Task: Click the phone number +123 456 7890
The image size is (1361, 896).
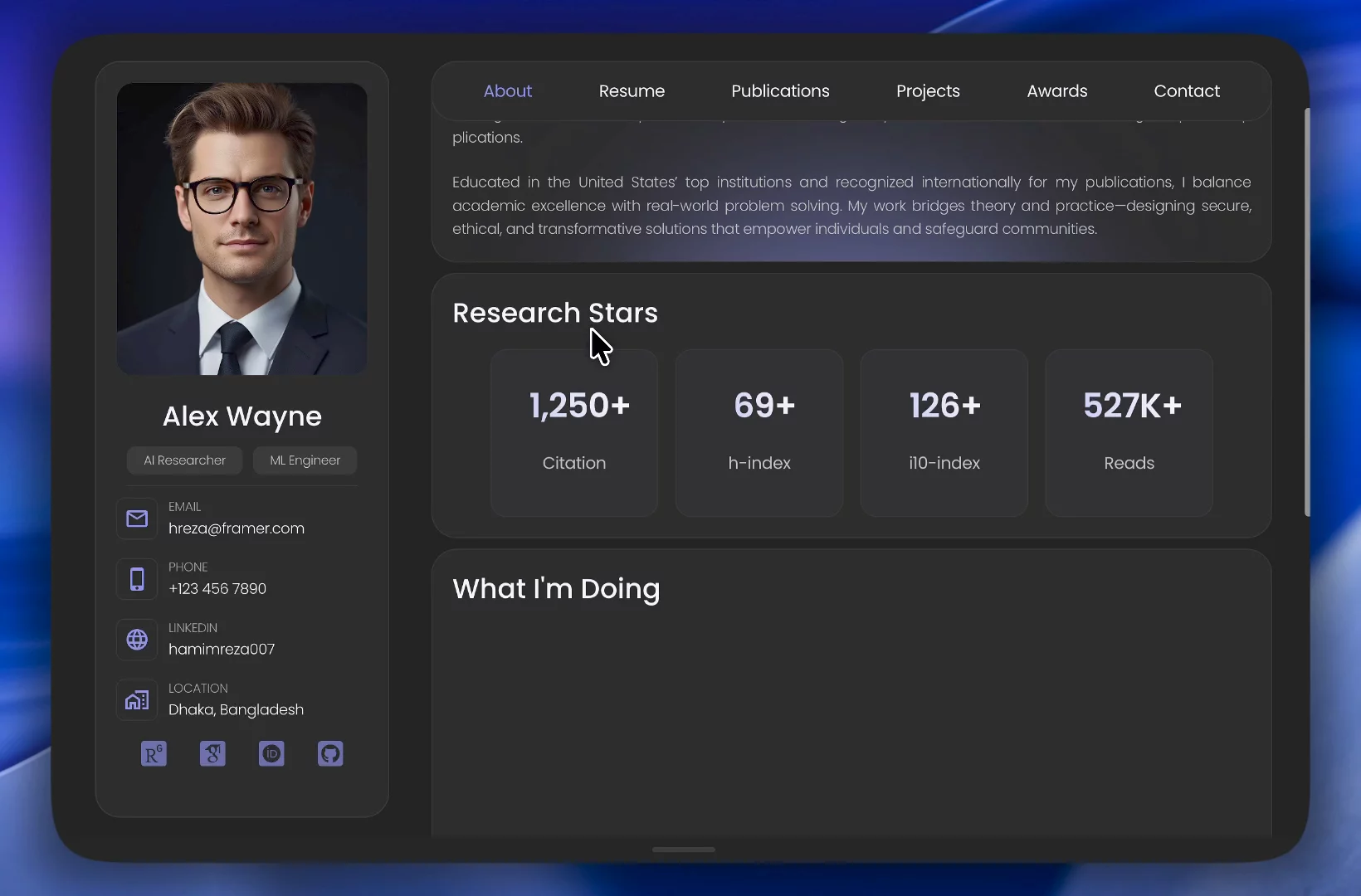Action: click(217, 589)
